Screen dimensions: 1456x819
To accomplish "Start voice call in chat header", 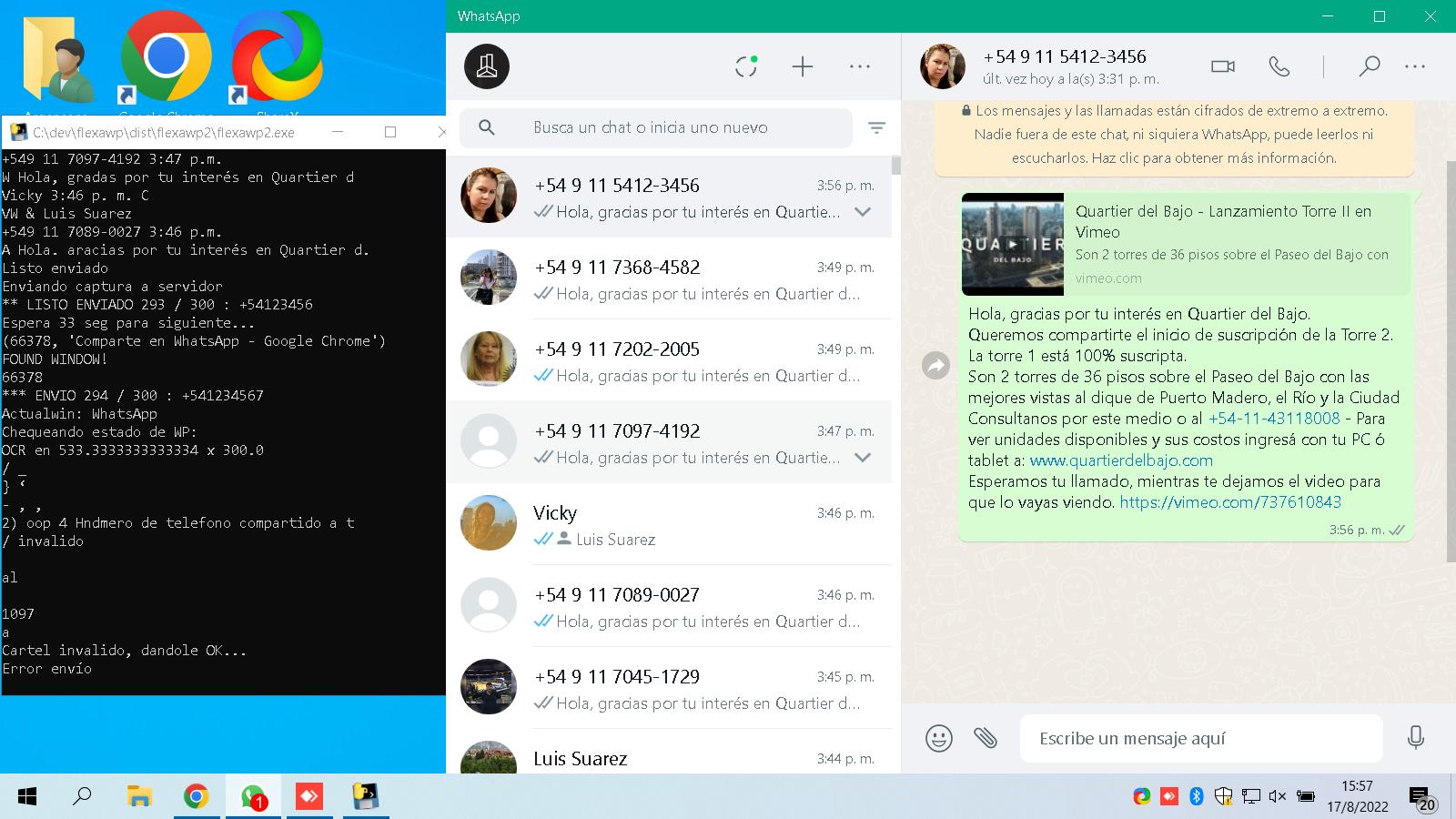I will point(1279,66).
